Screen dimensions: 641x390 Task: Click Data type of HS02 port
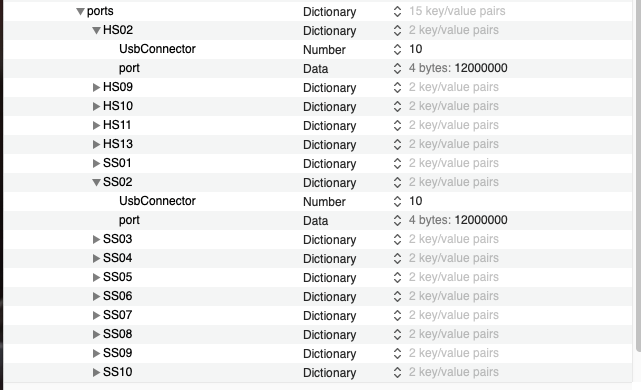(x=316, y=69)
